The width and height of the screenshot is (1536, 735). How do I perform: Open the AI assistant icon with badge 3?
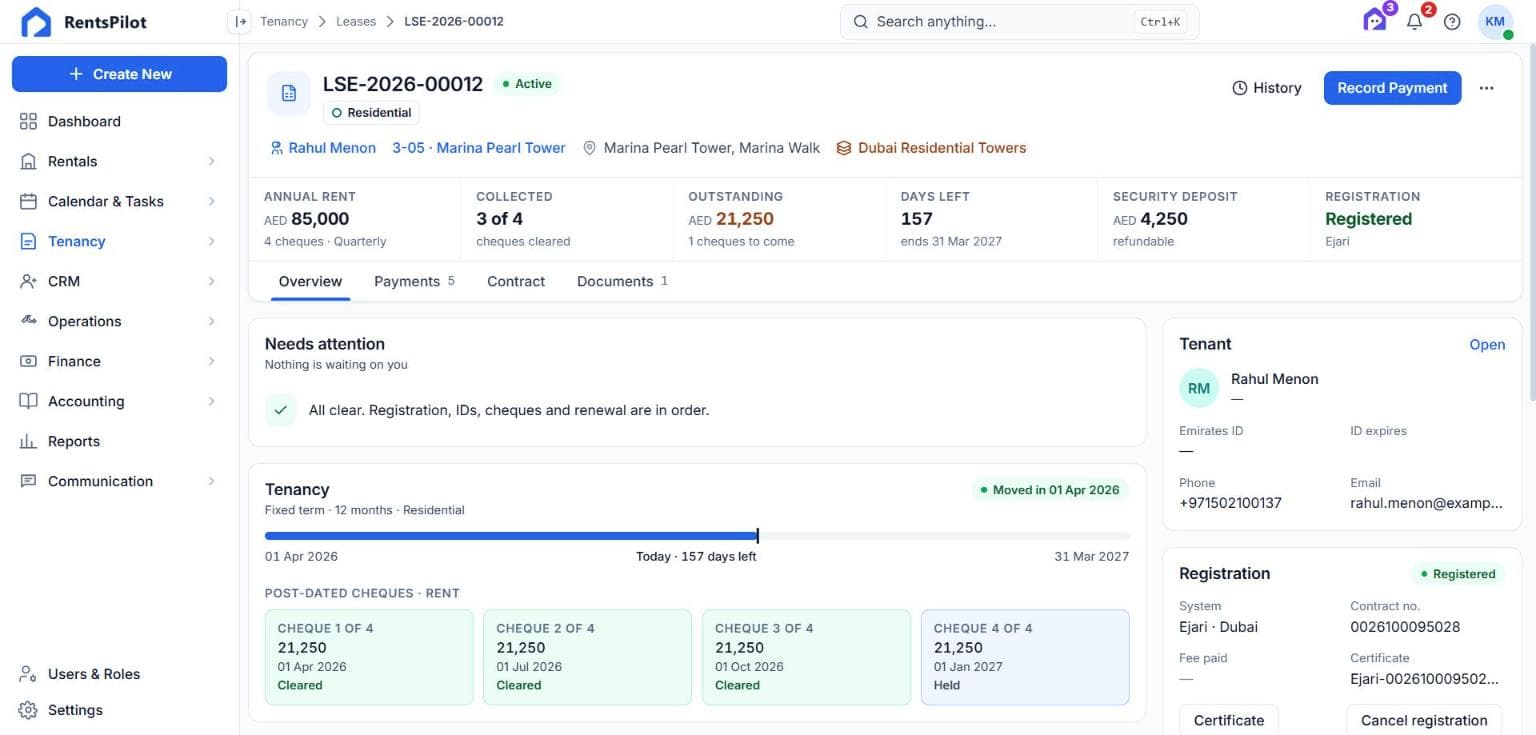1376,21
